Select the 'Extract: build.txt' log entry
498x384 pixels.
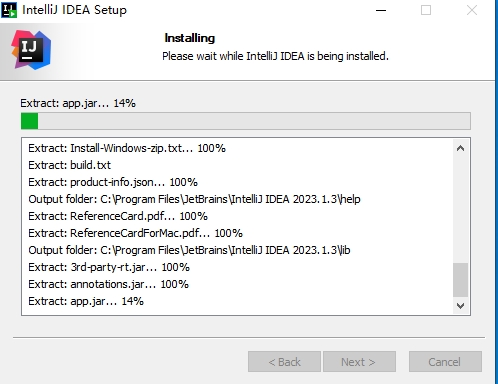(69, 165)
